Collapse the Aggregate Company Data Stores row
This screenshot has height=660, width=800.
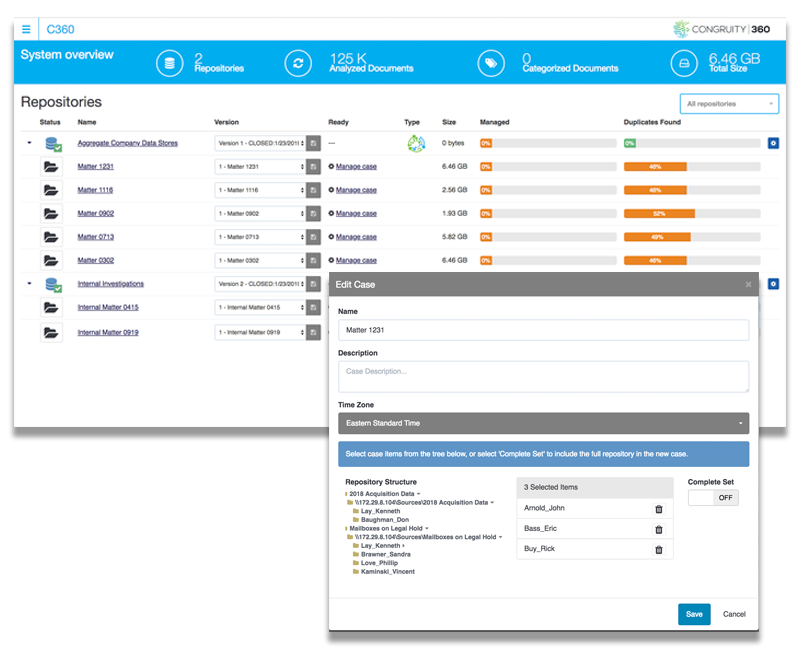(x=29, y=143)
